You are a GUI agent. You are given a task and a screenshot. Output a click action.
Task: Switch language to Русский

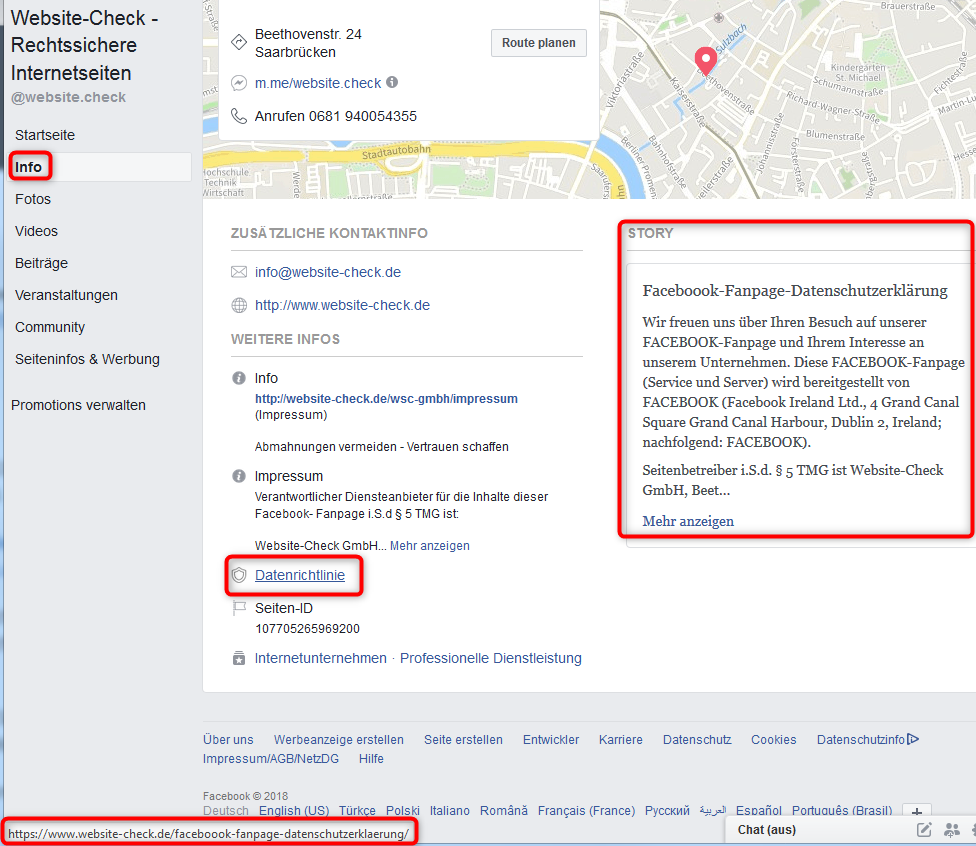(667, 811)
